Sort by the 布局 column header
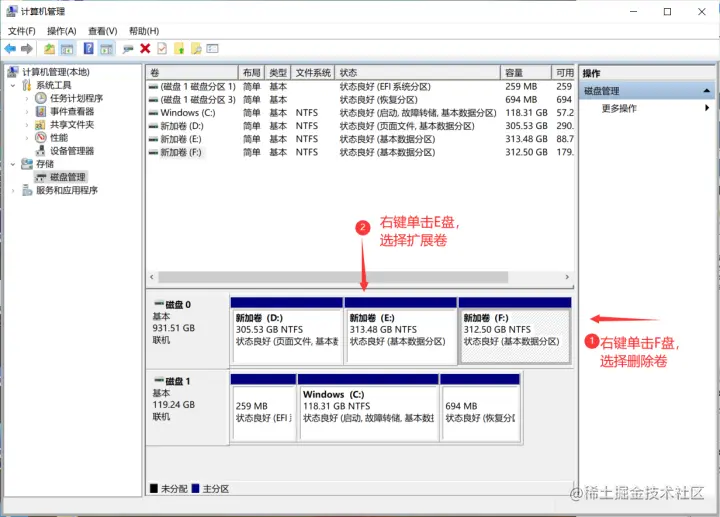The image size is (720, 517). (x=251, y=73)
